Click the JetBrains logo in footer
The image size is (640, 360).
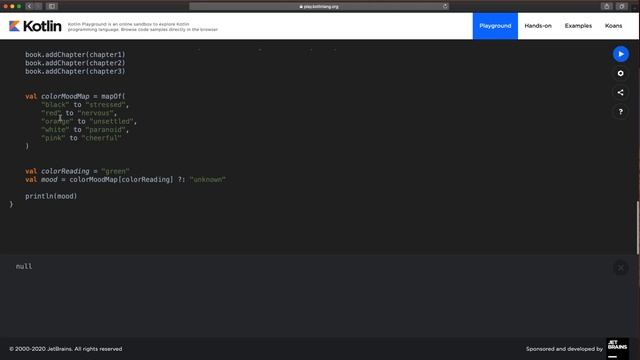tap(617, 349)
